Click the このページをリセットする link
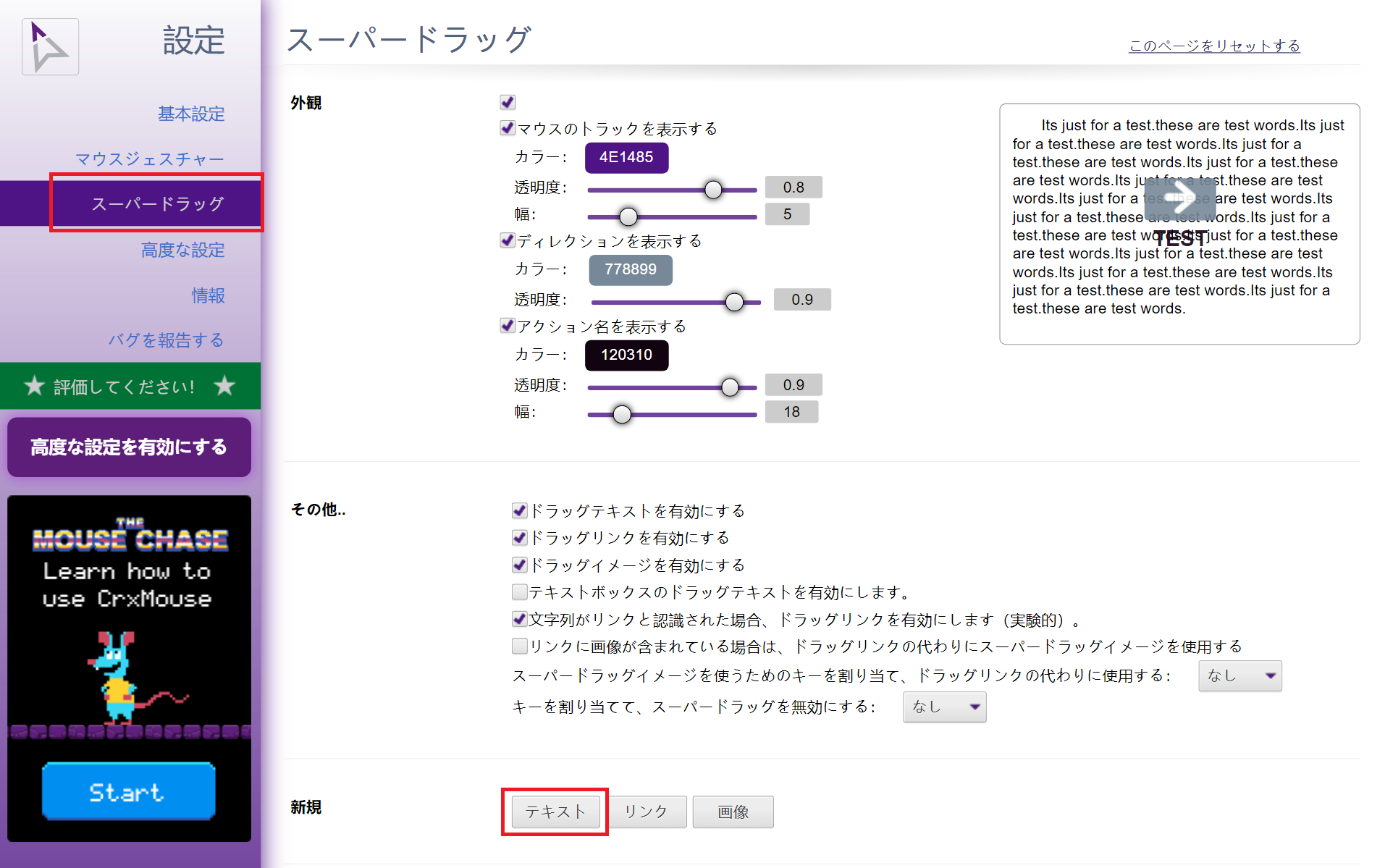The width and height of the screenshot is (1385, 868). (x=1214, y=46)
